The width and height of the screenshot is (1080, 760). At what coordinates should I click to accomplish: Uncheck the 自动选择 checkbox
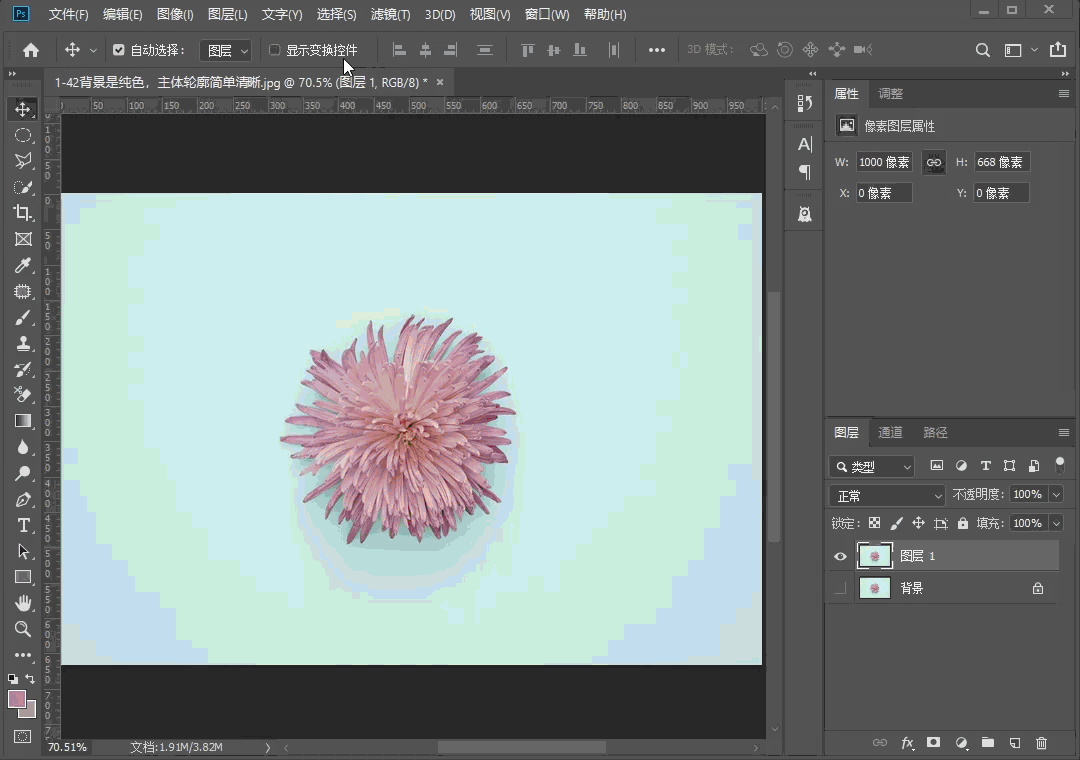click(x=118, y=50)
